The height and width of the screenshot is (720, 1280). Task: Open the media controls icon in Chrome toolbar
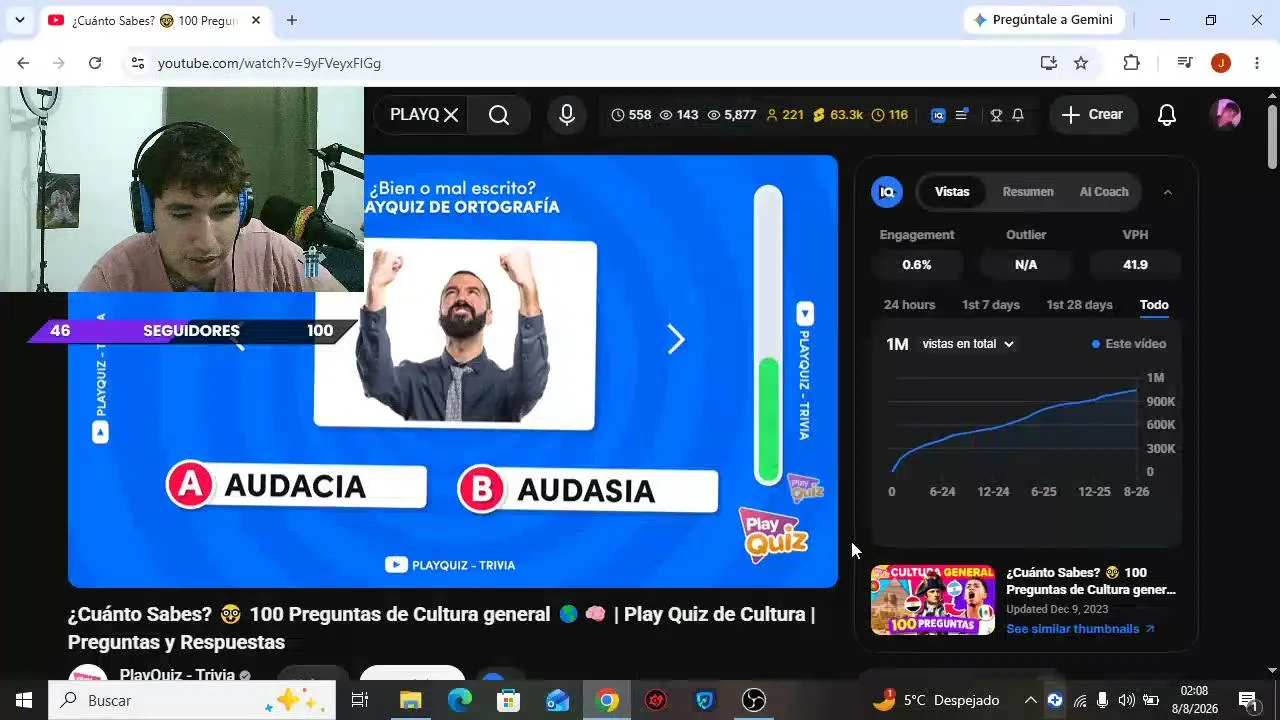[x=1185, y=63]
